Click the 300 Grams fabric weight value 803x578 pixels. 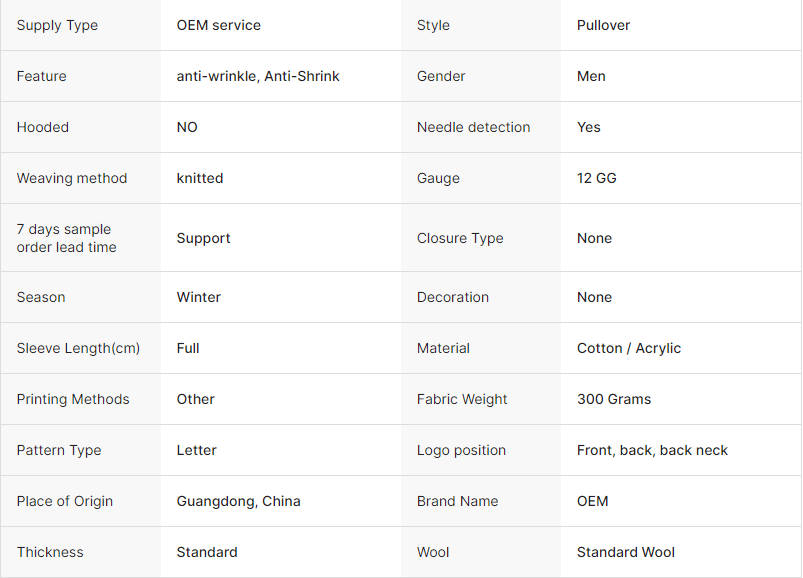613,399
